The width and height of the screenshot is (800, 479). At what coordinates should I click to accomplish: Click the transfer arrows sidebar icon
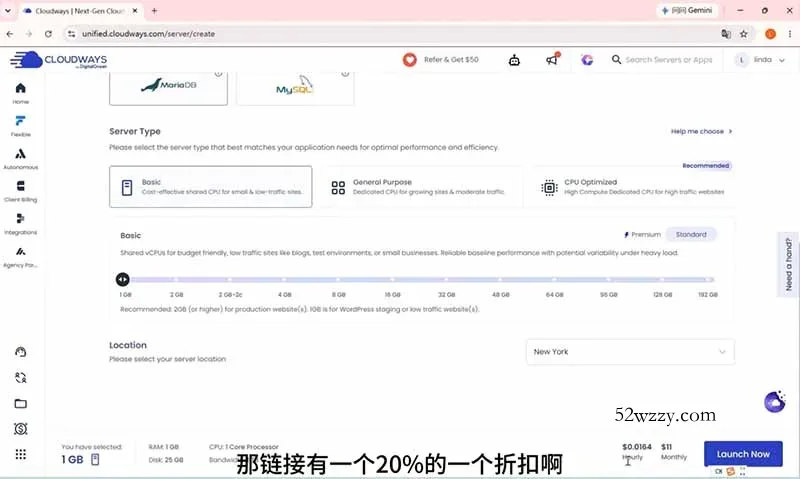click(20, 377)
